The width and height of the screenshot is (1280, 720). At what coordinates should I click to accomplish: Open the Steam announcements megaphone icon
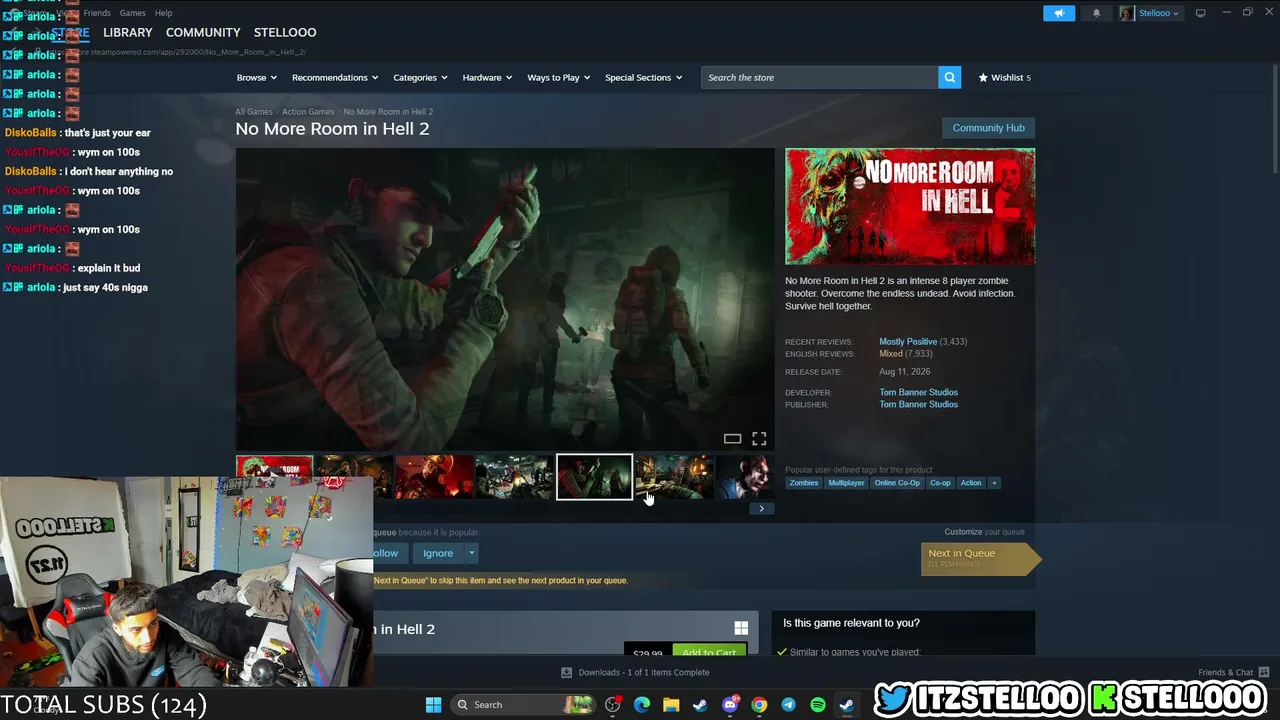pyautogui.click(x=1059, y=13)
